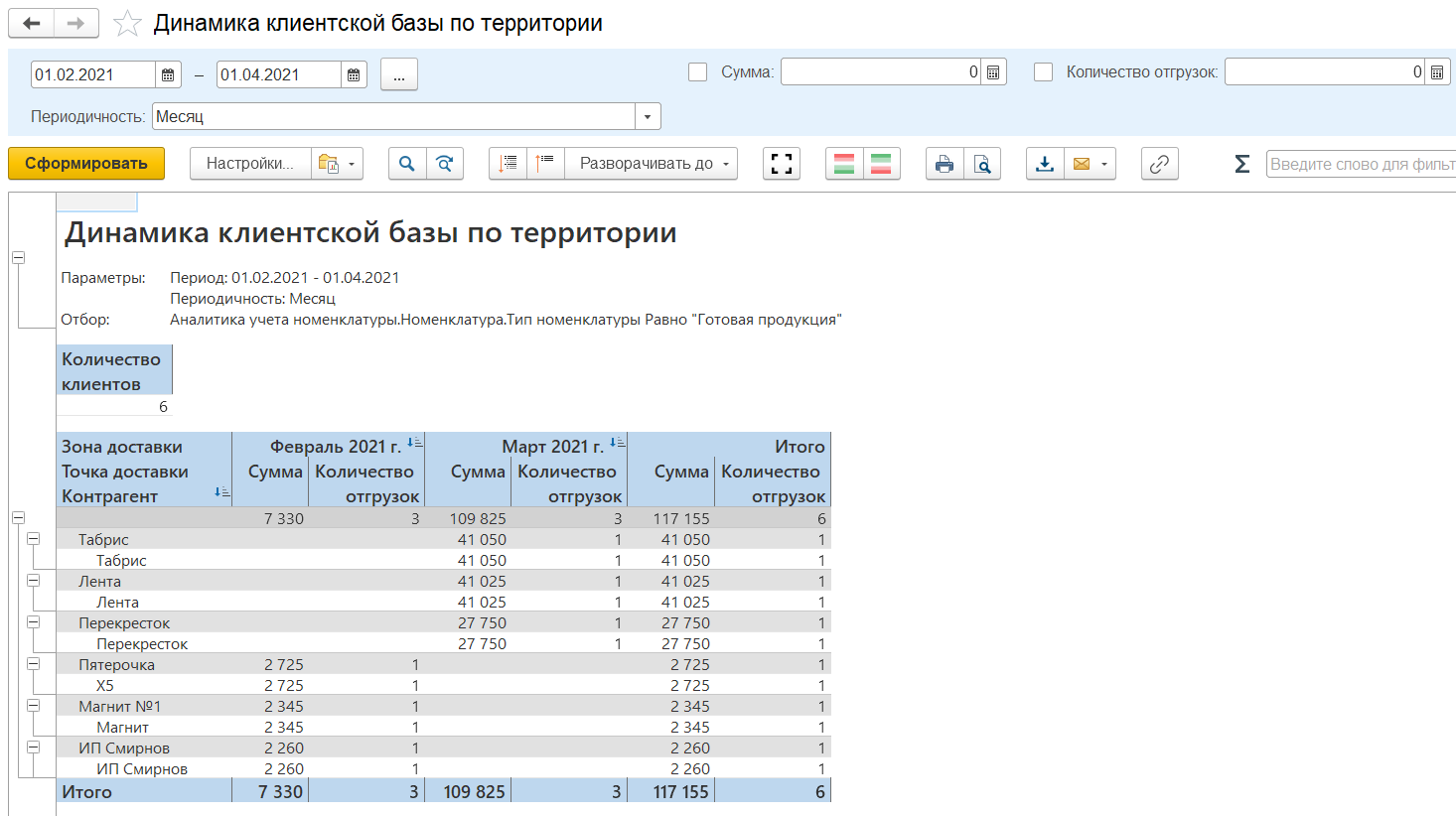Enable the Количество отгрузок checkbox

(1043, 72)
